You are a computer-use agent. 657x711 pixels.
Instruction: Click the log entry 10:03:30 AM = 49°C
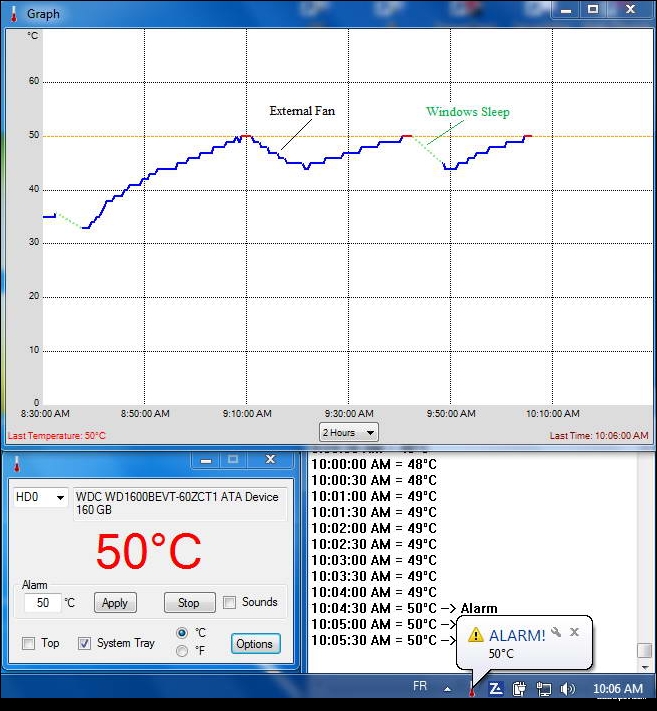[374, 576]
